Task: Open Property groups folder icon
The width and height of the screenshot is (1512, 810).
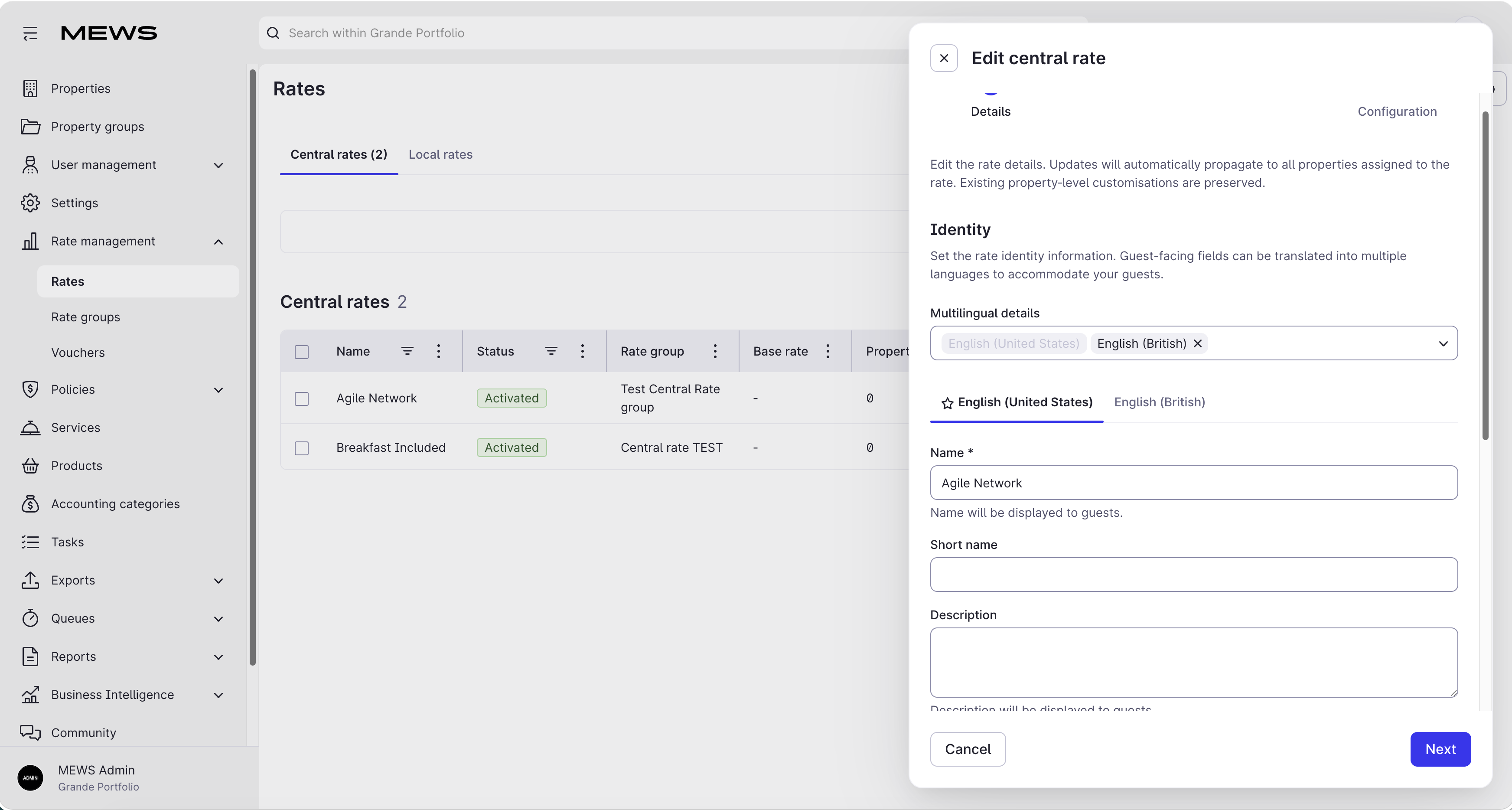Action: [30, 126]
